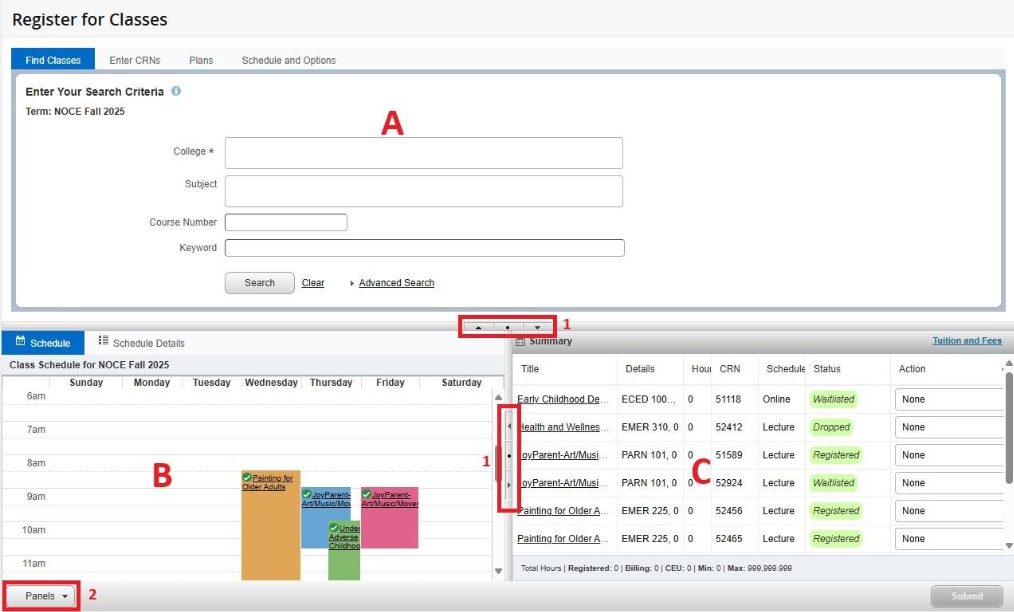Click the calendar scrollbar down arrow
1014x612 pixels.
click(x=499, y=571)
